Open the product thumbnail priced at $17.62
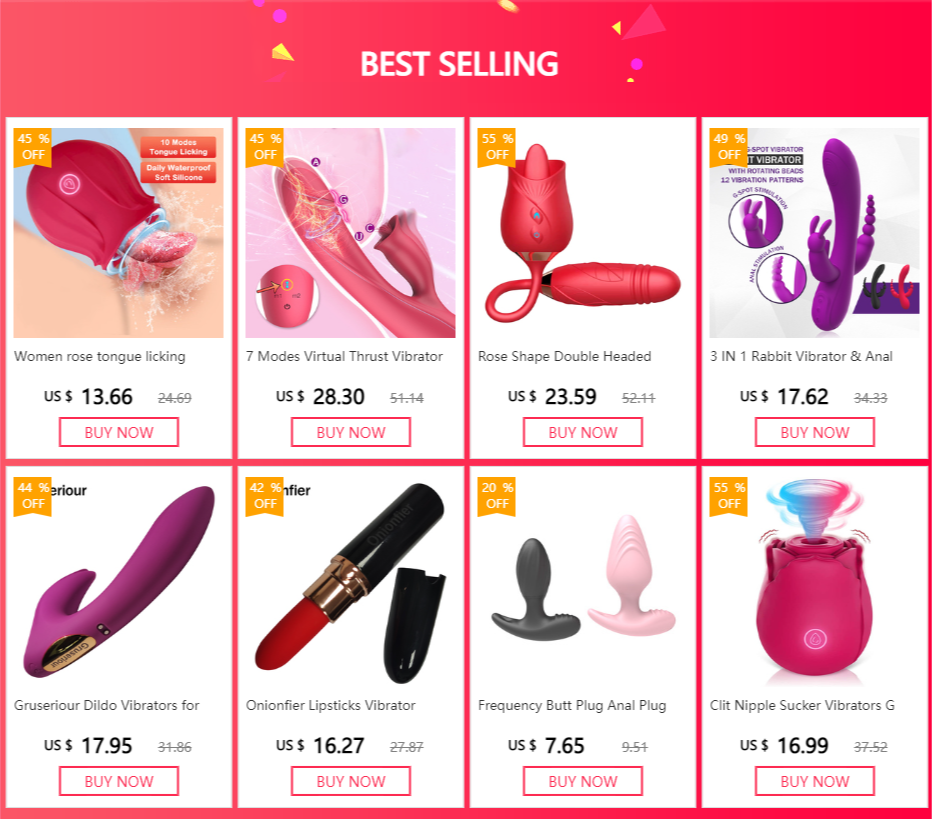 click(815, 233)
